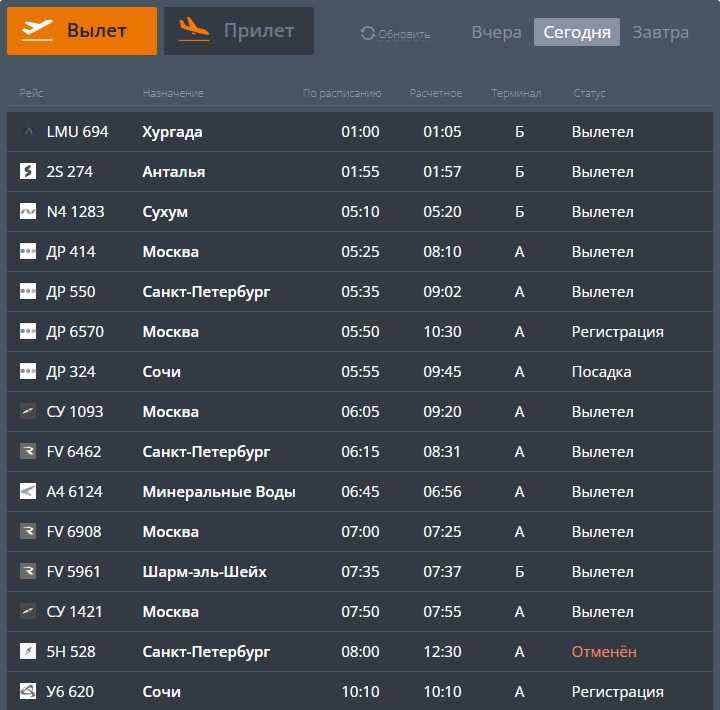Click estimated time 07:55 for СУ 1421
This screenshot has height=710, width=720.
[x=442, y=611]
